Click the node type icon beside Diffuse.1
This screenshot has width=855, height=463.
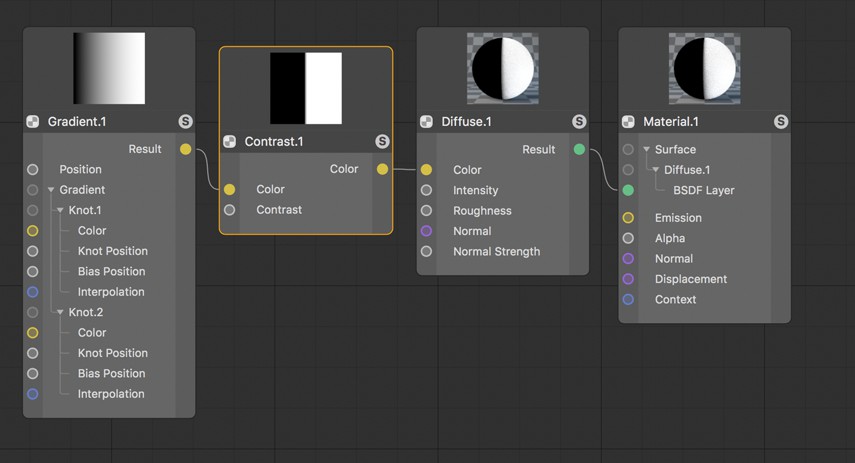click(426, 122)
